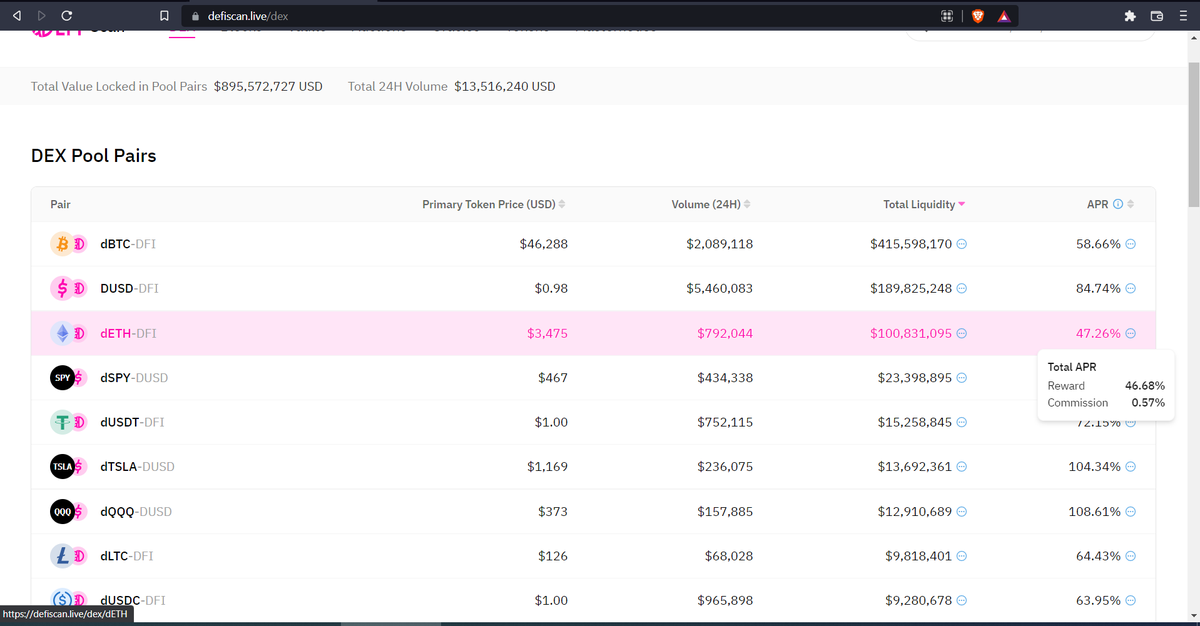Show APR breakdown icon next to 84.74%
The width and height of the screenshot is (1200, 626).
[x=1131, y=289]
